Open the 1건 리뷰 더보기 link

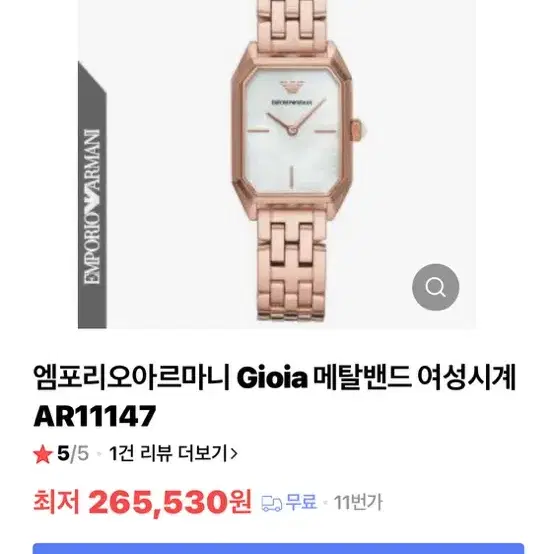pos(168,453)
